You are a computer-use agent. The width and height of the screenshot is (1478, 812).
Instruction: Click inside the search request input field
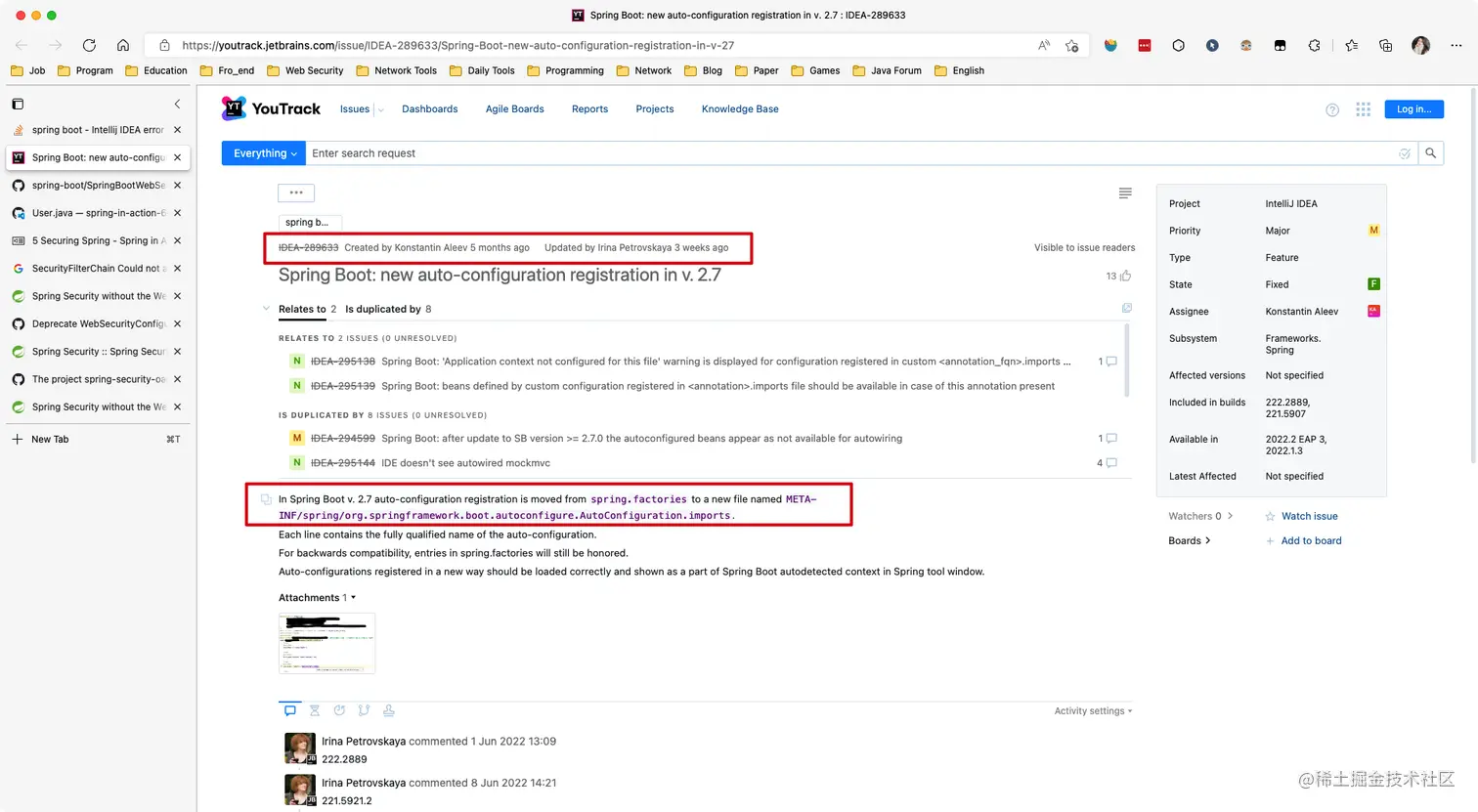click(x=684, y=153)
